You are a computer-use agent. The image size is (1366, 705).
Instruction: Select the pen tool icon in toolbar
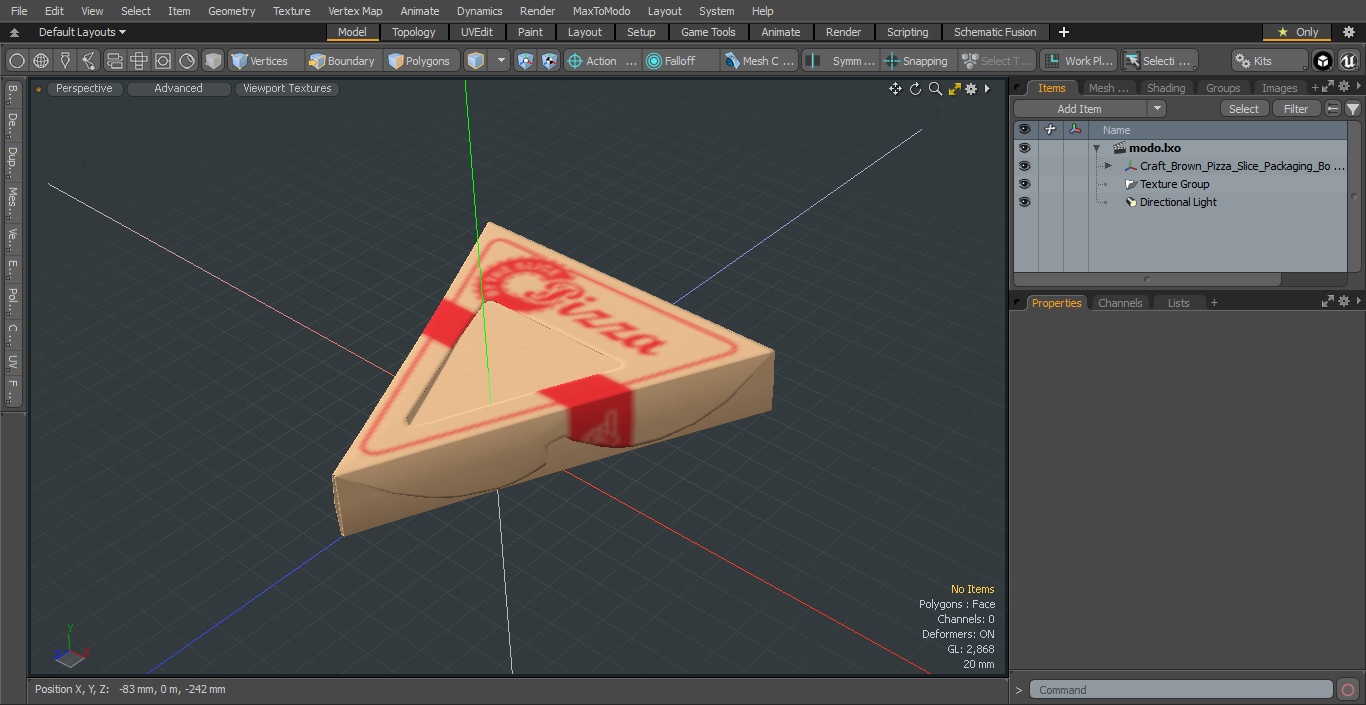pyautogui.click(x=65, y=61)
